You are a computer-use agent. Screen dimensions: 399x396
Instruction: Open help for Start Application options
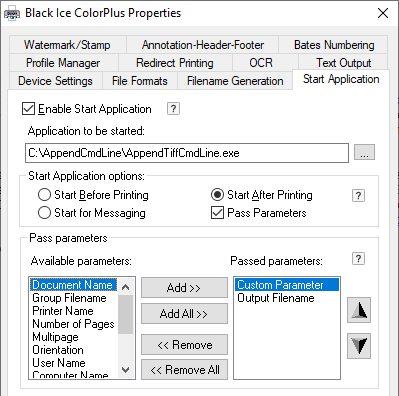click(358, 195)
